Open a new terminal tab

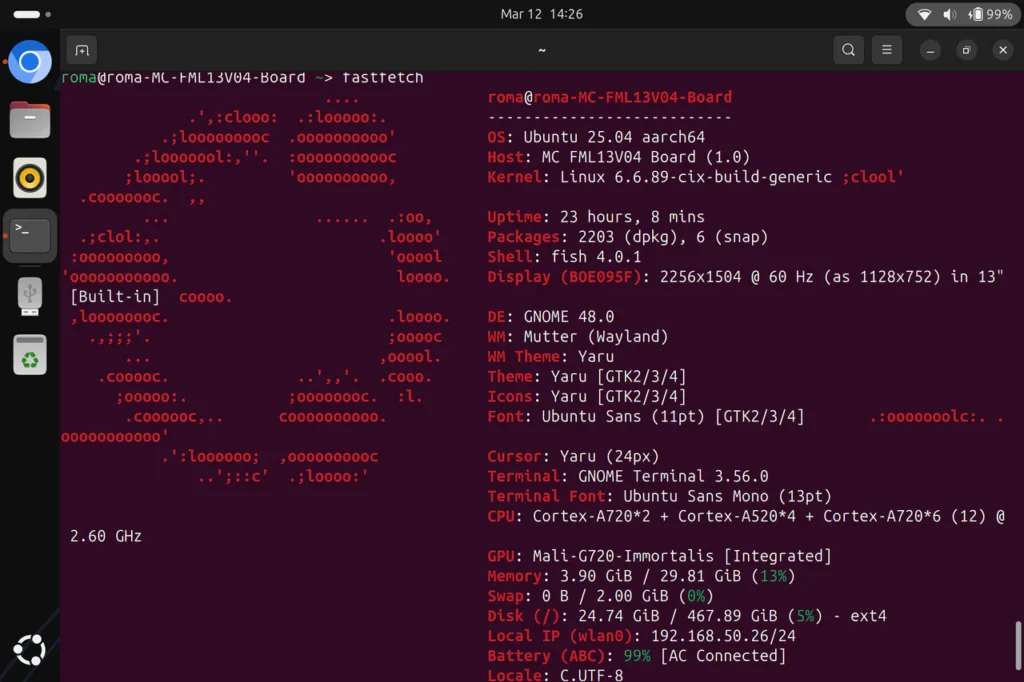[82, 50]
